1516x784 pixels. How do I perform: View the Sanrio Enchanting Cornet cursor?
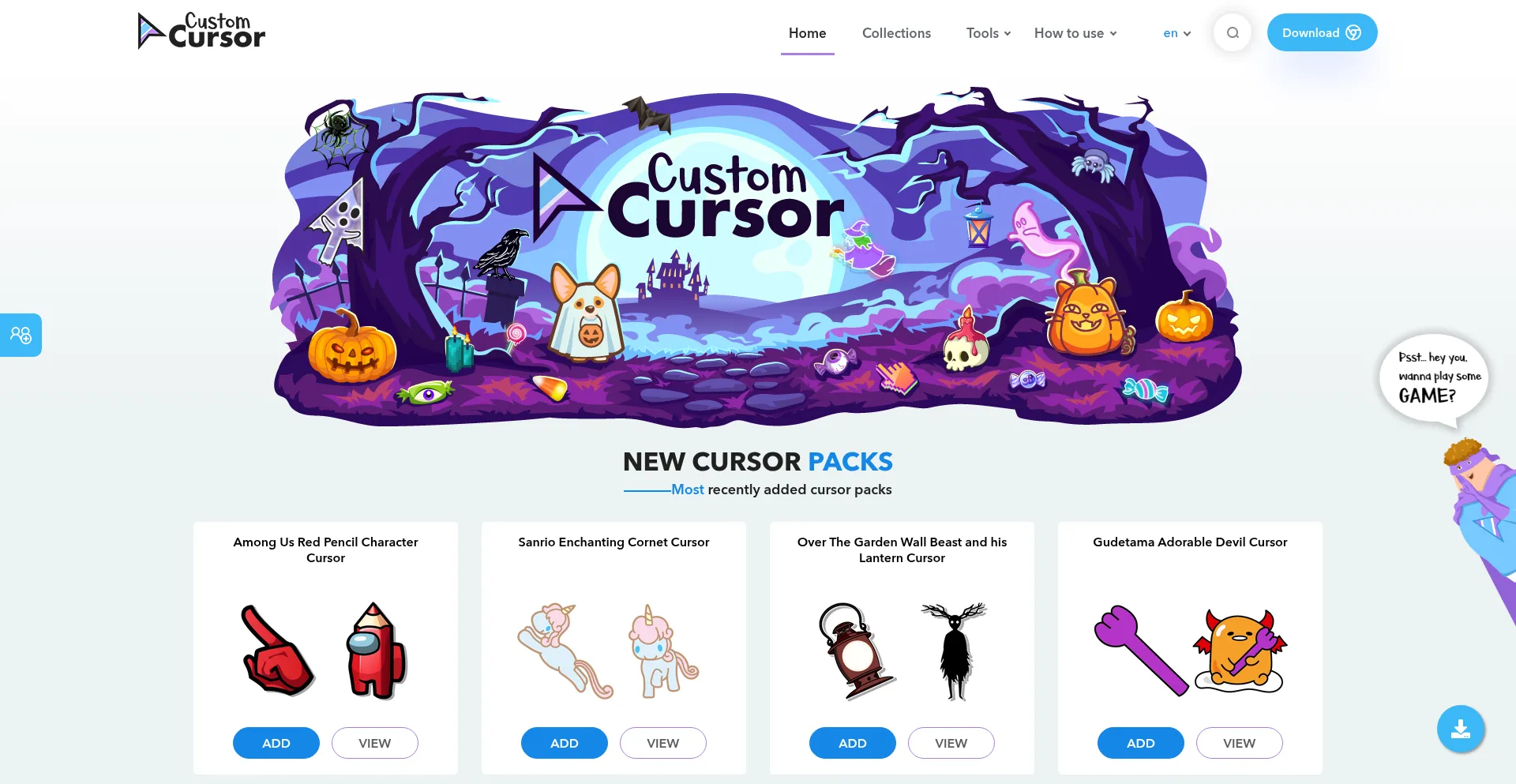tap(663, 743)
